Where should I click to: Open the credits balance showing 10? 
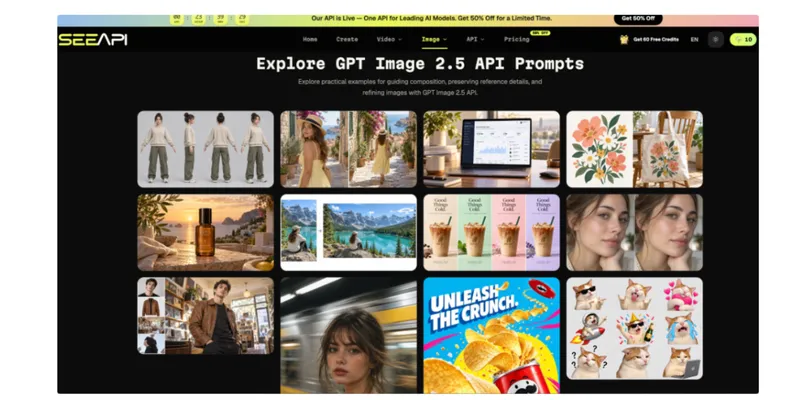tap(743, 39)
